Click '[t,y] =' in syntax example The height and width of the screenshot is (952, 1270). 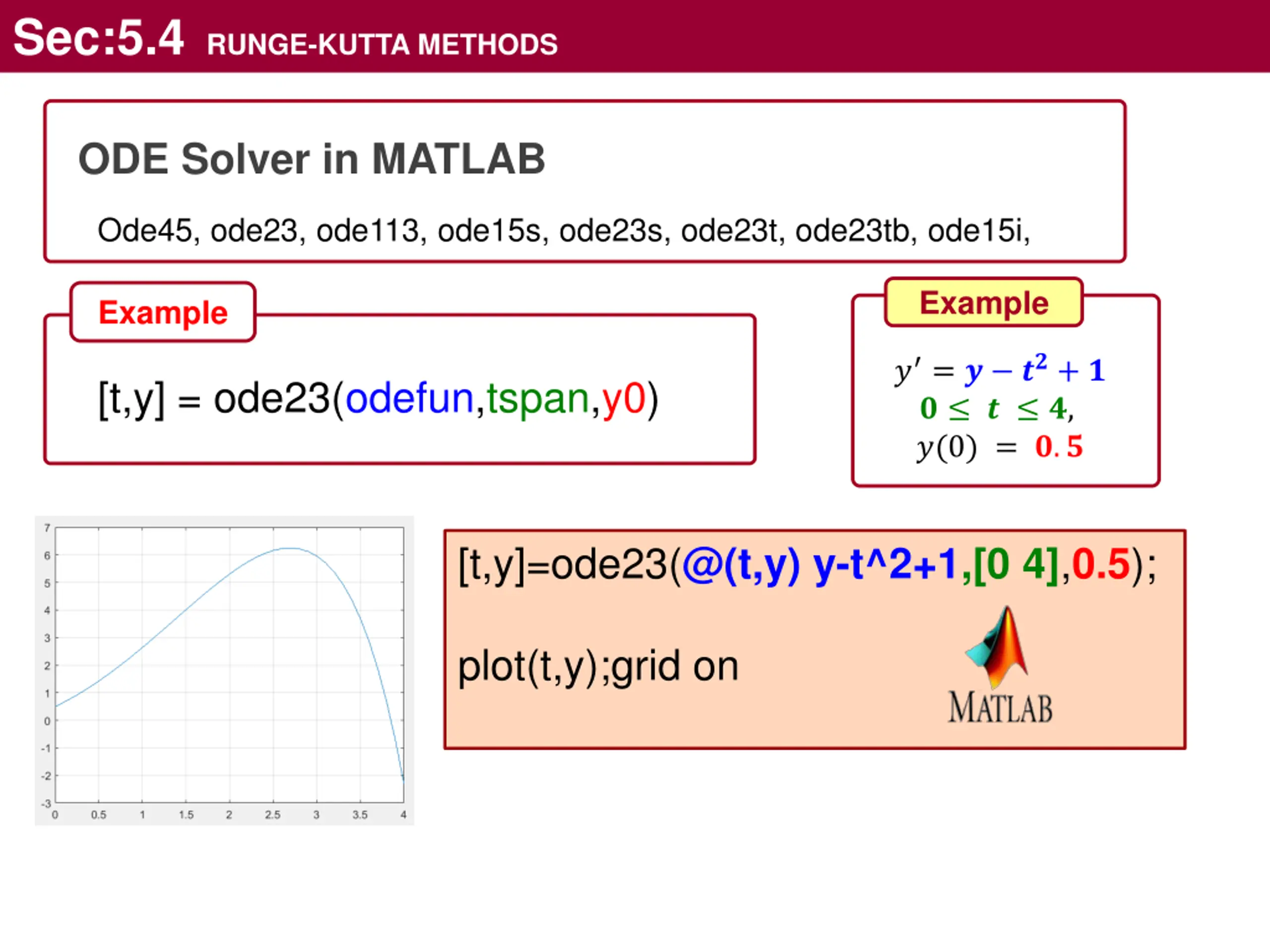click(150, 400)
